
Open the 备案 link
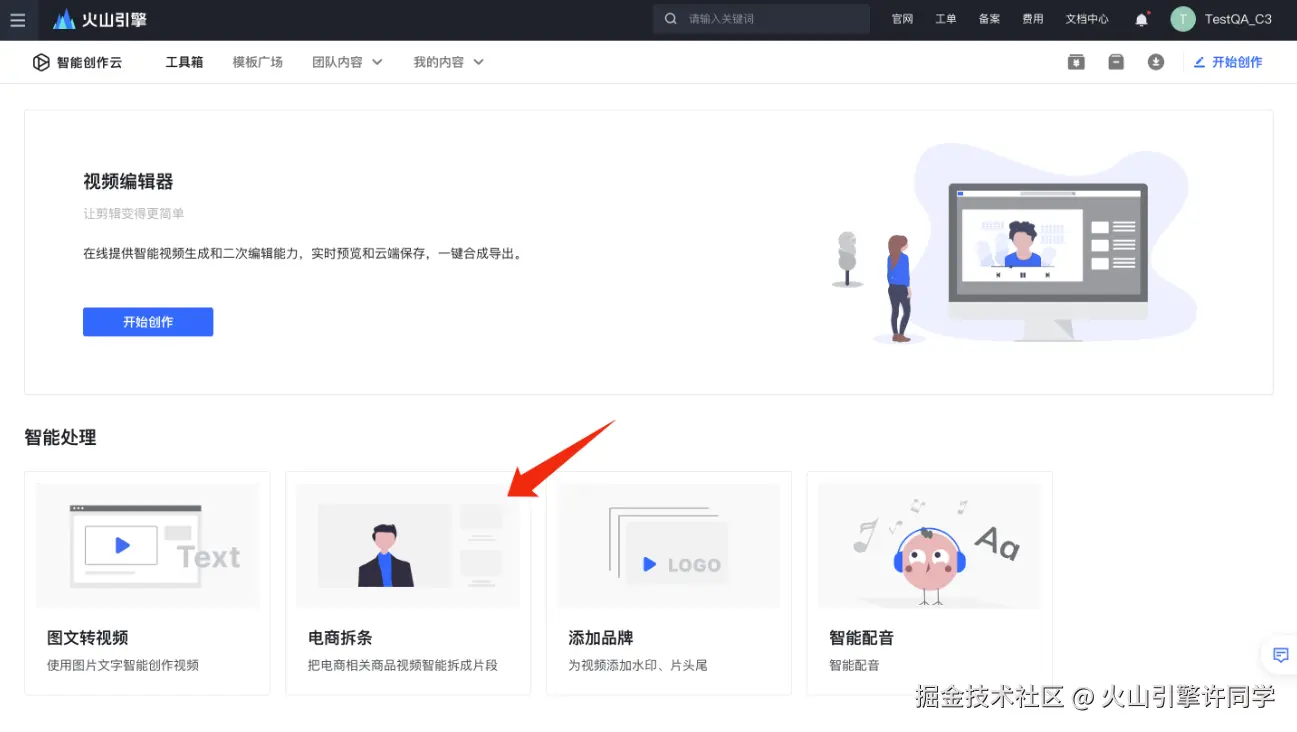[x=989, y=19]
